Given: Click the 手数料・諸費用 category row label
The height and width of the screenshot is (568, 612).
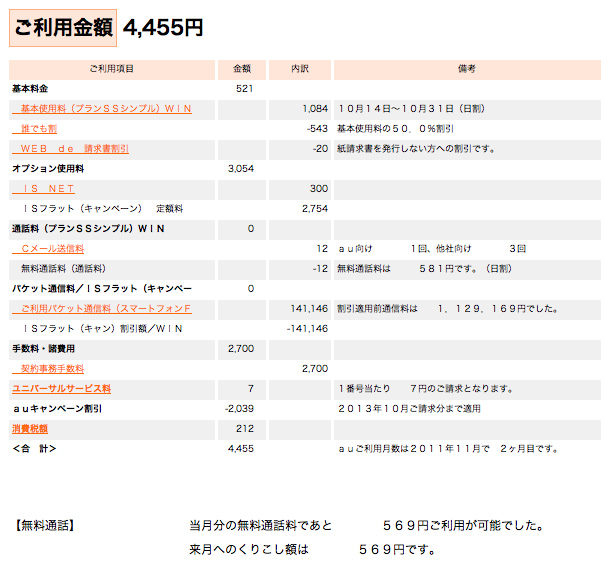Looking at the screenshot, I should [x=43, y=348].
